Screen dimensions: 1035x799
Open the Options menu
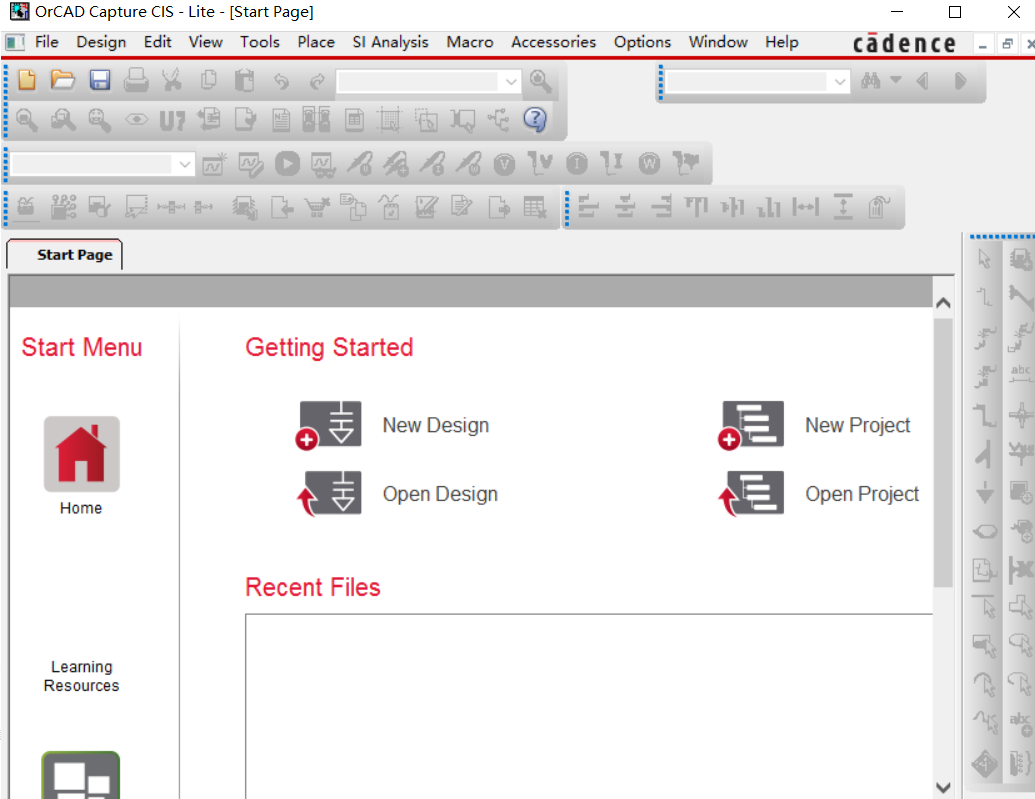click(642, 42)
